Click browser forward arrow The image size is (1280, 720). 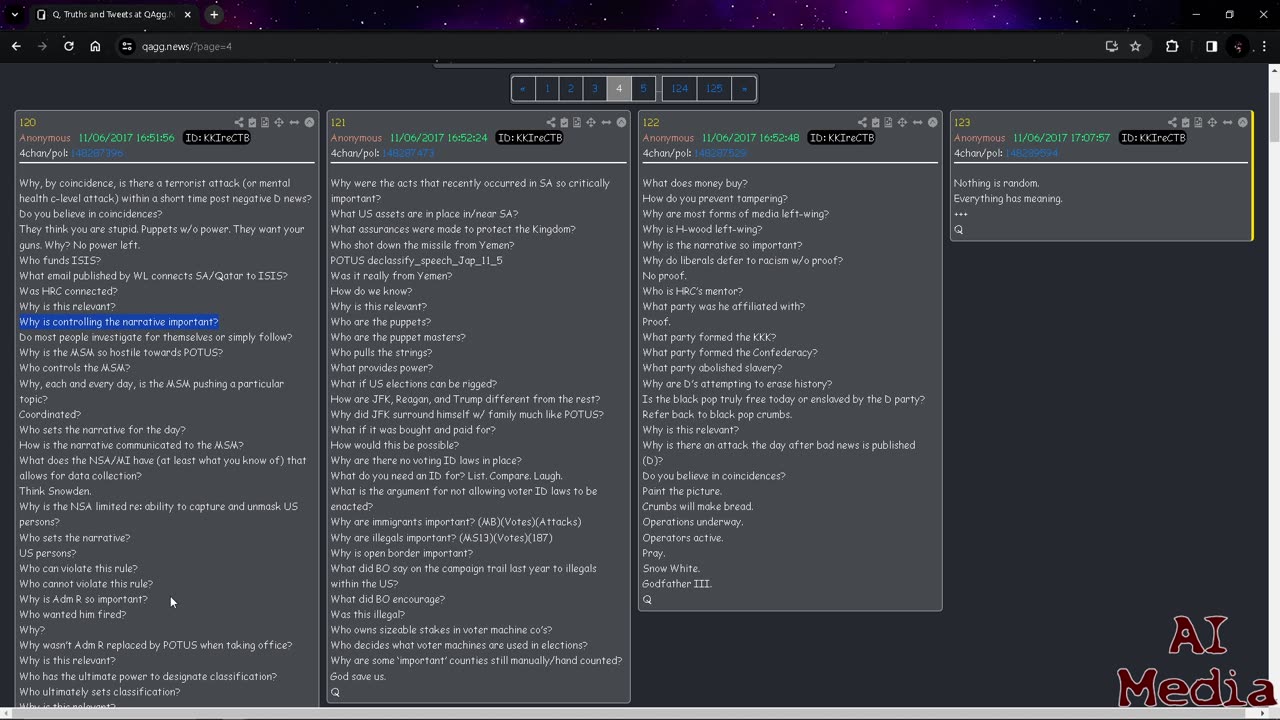point(42,46)
